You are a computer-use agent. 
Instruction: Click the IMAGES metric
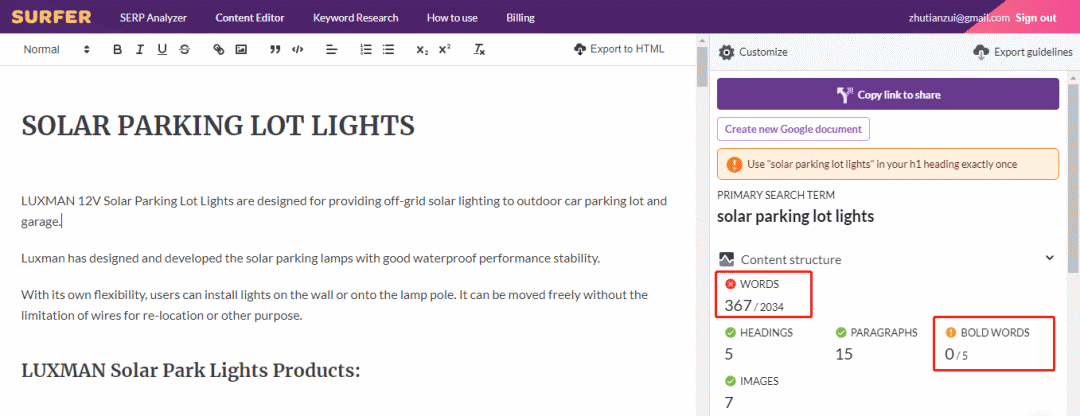click(751, 392)
